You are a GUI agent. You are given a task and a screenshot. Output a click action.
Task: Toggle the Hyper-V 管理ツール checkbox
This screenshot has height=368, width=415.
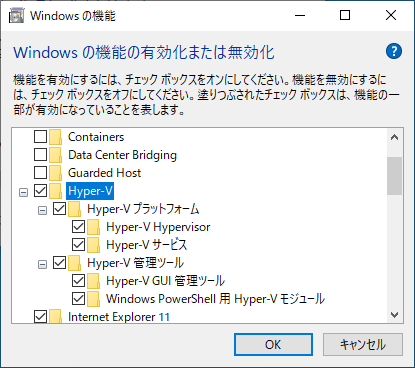coord(59,262)
